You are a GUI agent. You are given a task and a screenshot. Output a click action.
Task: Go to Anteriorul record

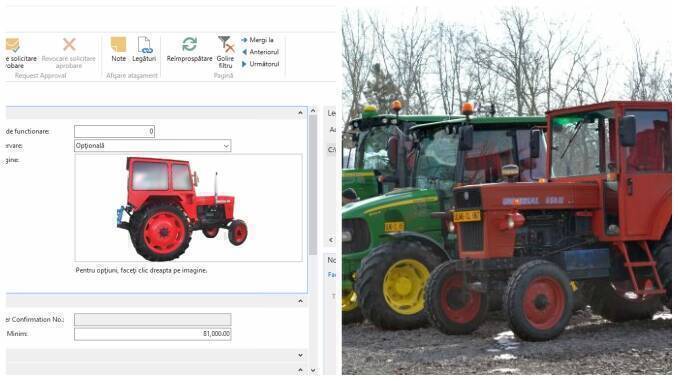[x=244, y=52]
